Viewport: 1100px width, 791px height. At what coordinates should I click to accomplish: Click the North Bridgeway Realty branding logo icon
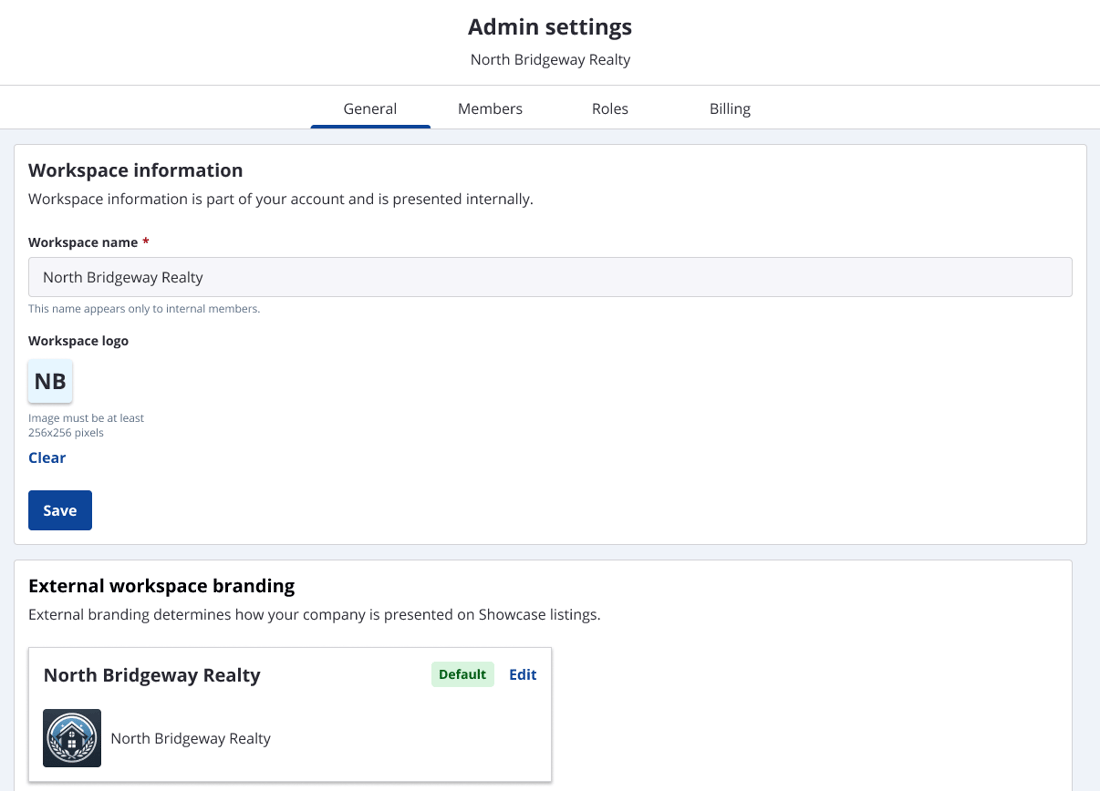(71, 738)
